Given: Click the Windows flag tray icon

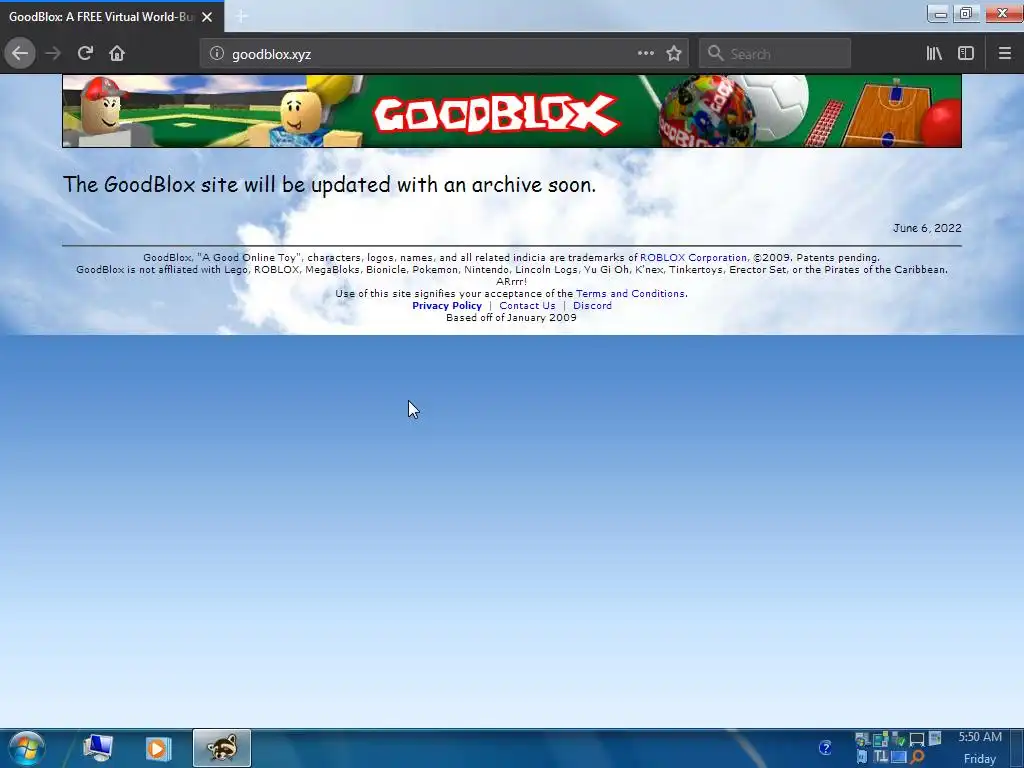Looking at the screenshot, I should tap(861, 739).
